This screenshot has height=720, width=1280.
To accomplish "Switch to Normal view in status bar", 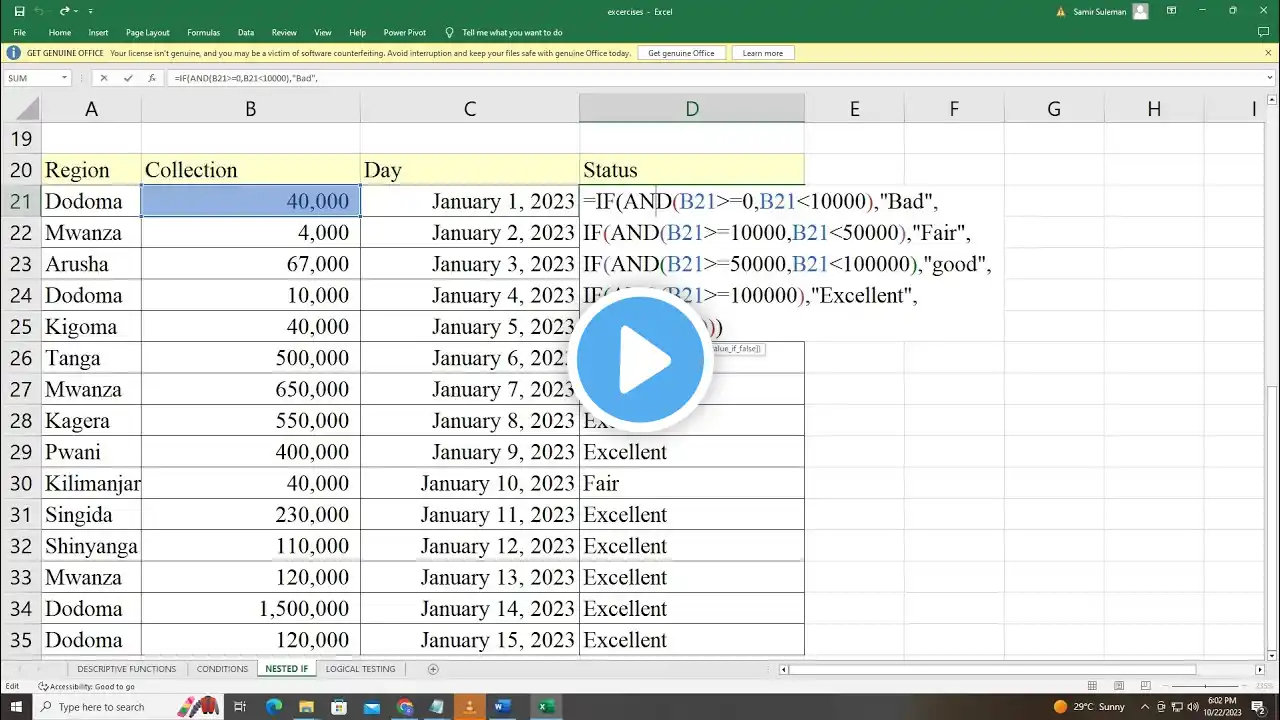I will 1092,686.
